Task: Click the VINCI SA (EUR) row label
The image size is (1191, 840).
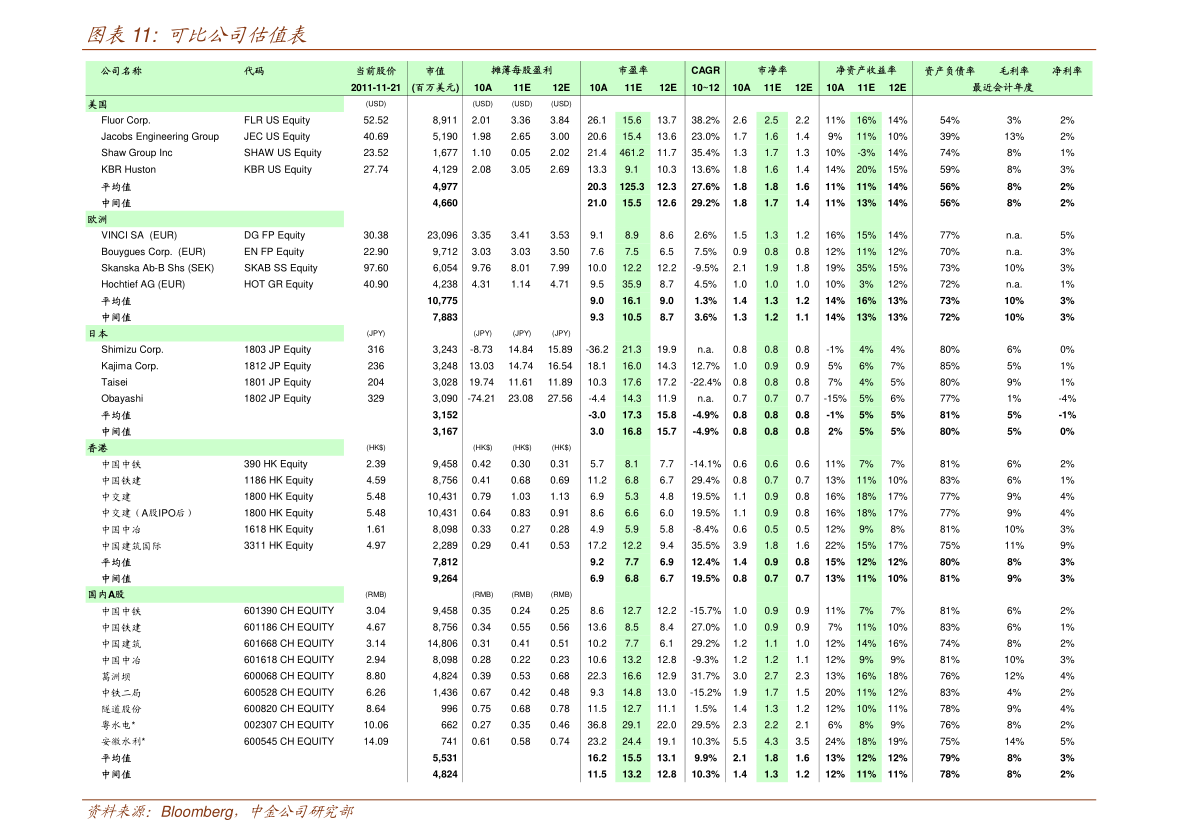Action: click(139, 235)
